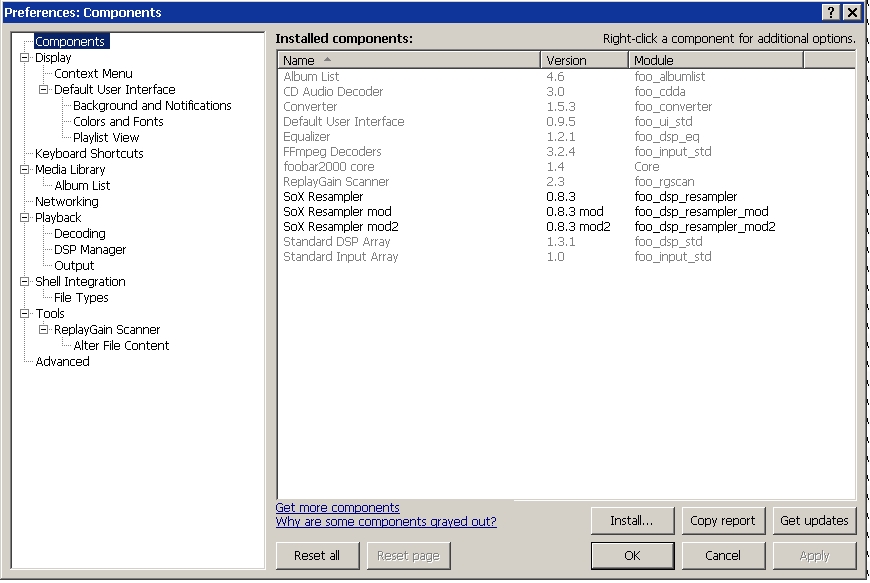Sort components by Name column header
870x583 pixels.
pos(408,60)
